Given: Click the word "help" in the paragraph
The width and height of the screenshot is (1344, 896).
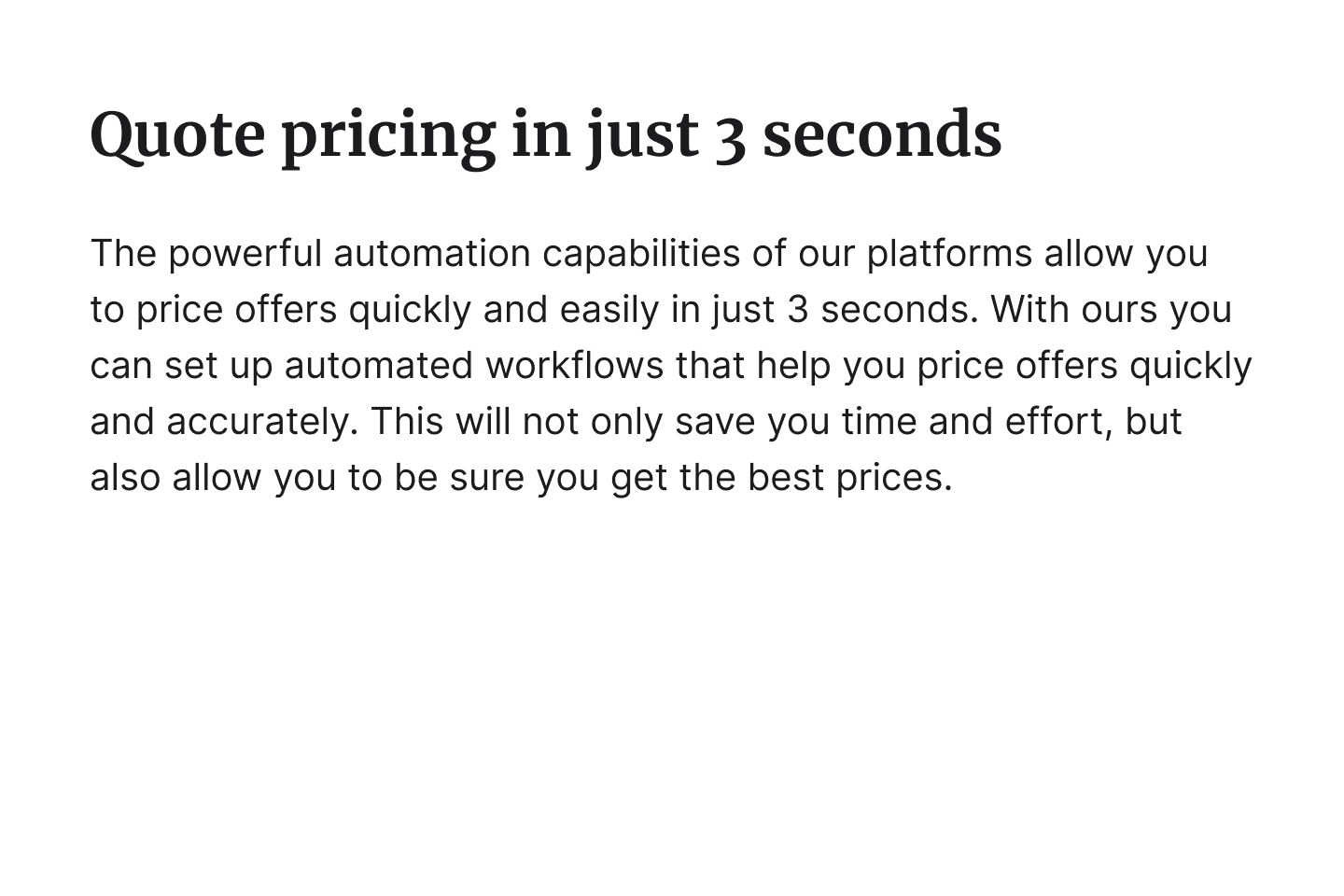Looking at the screenshot, I should [793, 366].
